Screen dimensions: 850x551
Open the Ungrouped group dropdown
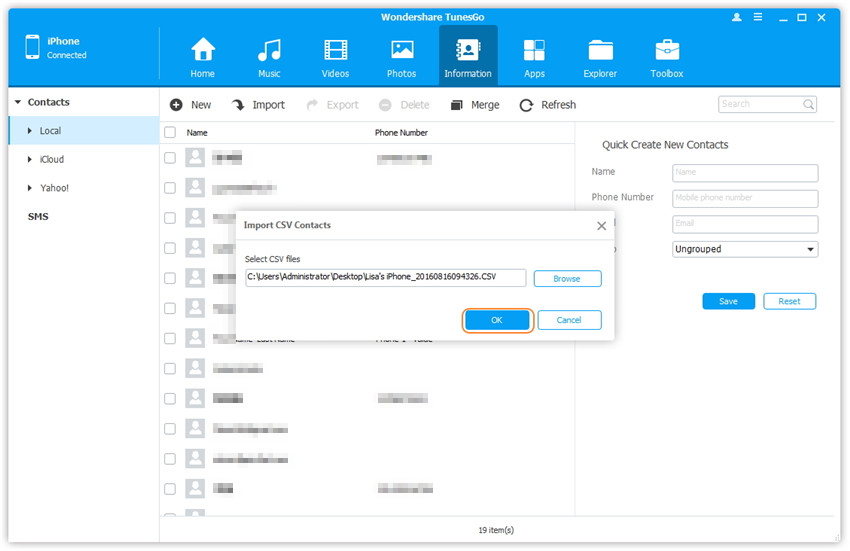pyautogui.click(x=745, y=249)
